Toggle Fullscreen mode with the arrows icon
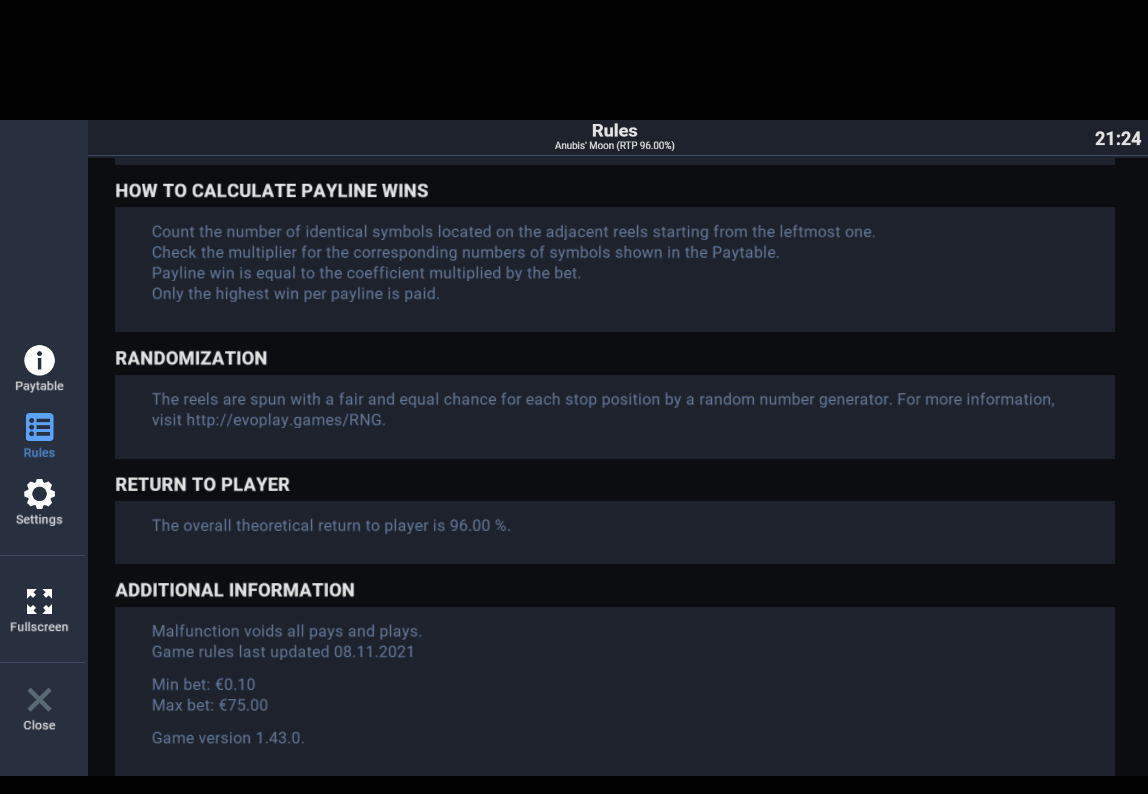 [40, 601]
